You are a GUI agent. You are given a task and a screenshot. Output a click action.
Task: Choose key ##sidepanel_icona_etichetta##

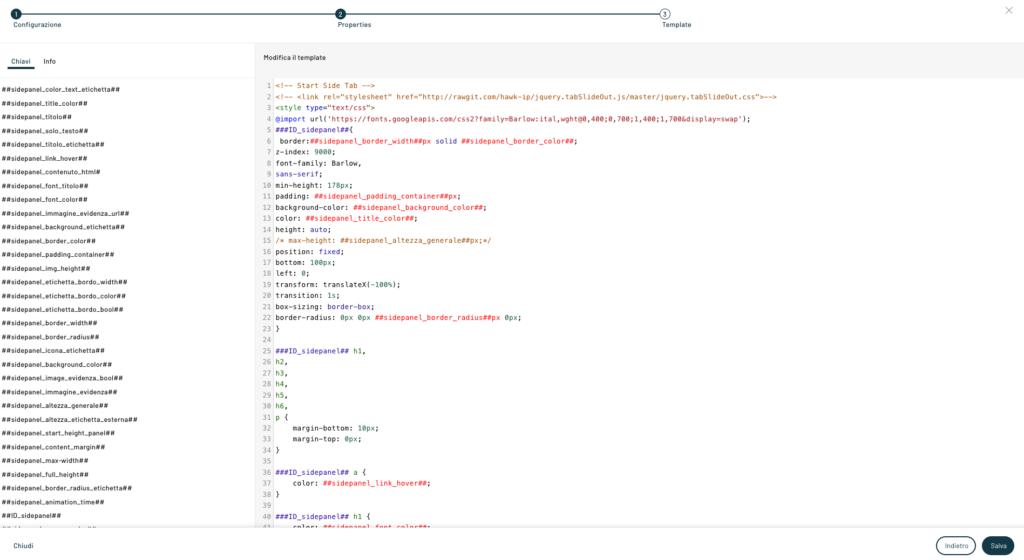click(53, 350)
